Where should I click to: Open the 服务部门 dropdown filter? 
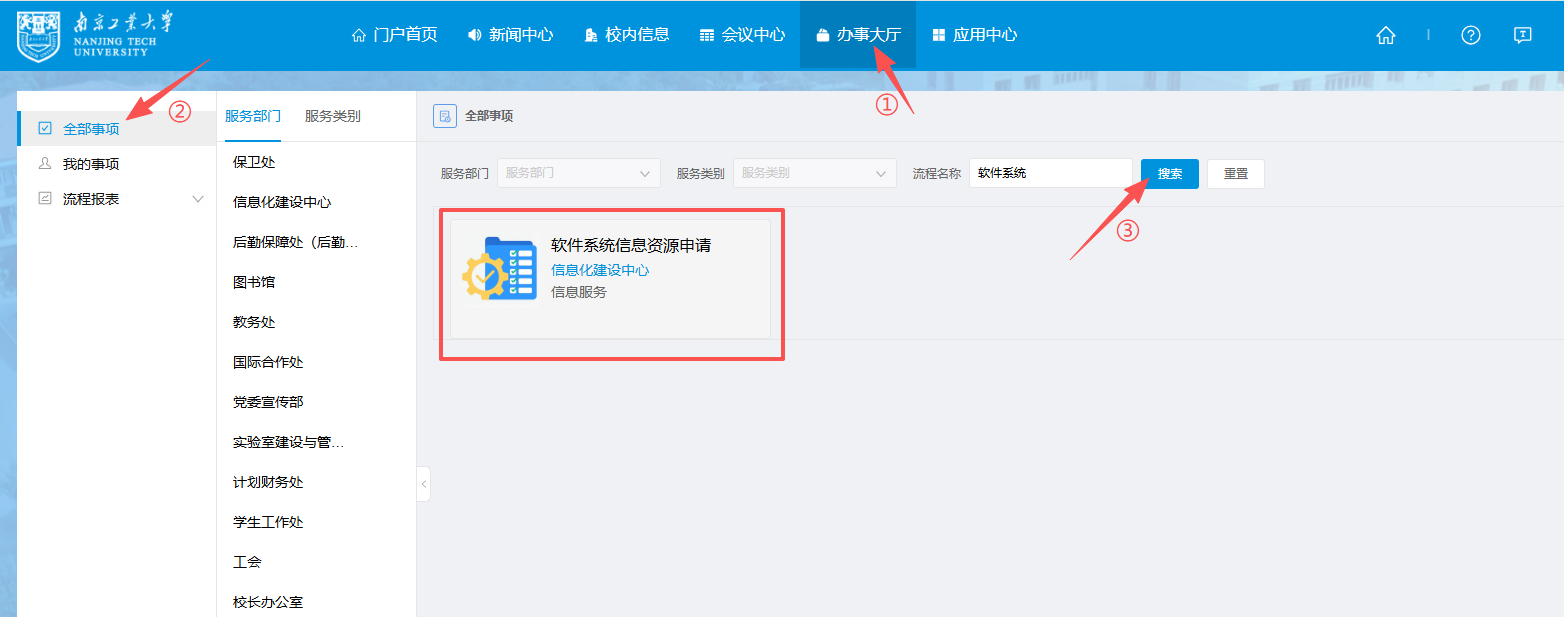[578, 173]
